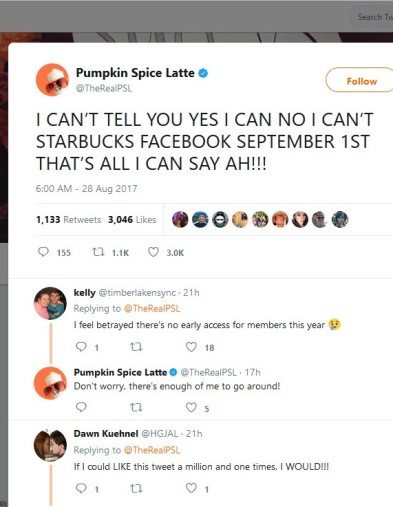
Task: Focus the Search Twitter field
Action: (372, 17)
